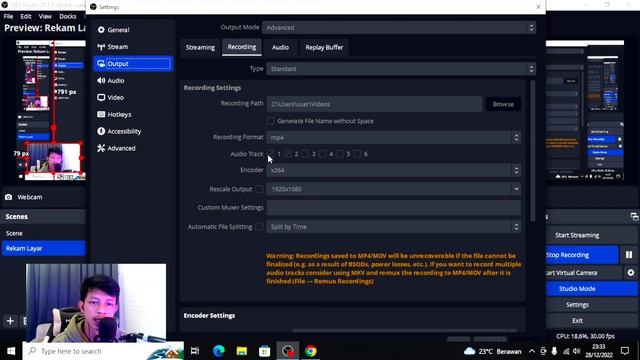Enable audio track 6 checkbox
Viewport: 640px width, 360px height.
click(x=358, y=154)
